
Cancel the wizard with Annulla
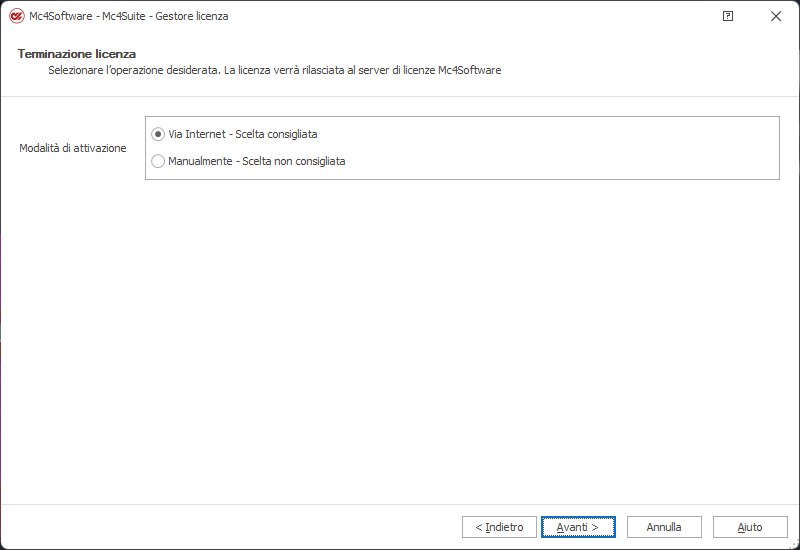tap(664, 527)
